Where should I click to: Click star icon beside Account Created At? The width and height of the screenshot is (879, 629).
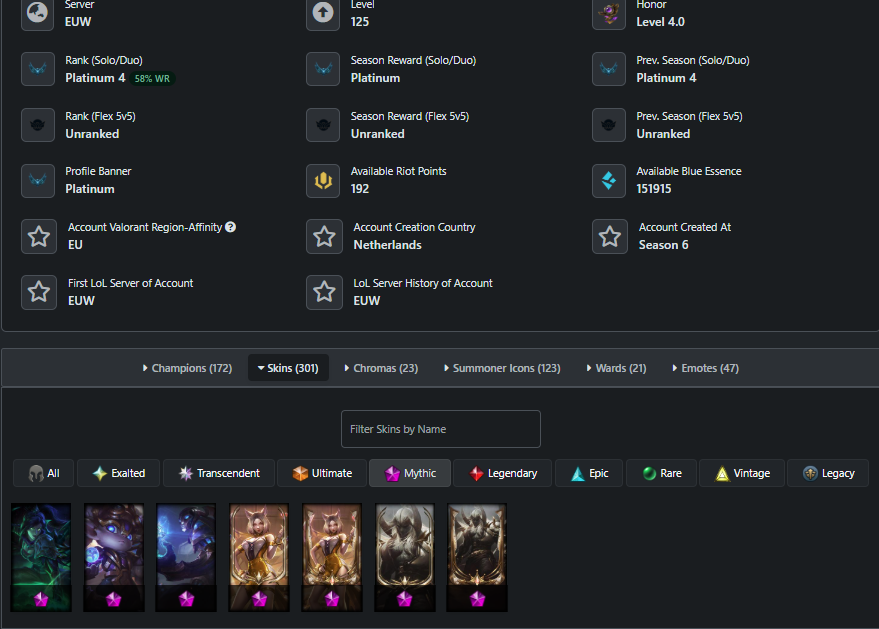610,236
